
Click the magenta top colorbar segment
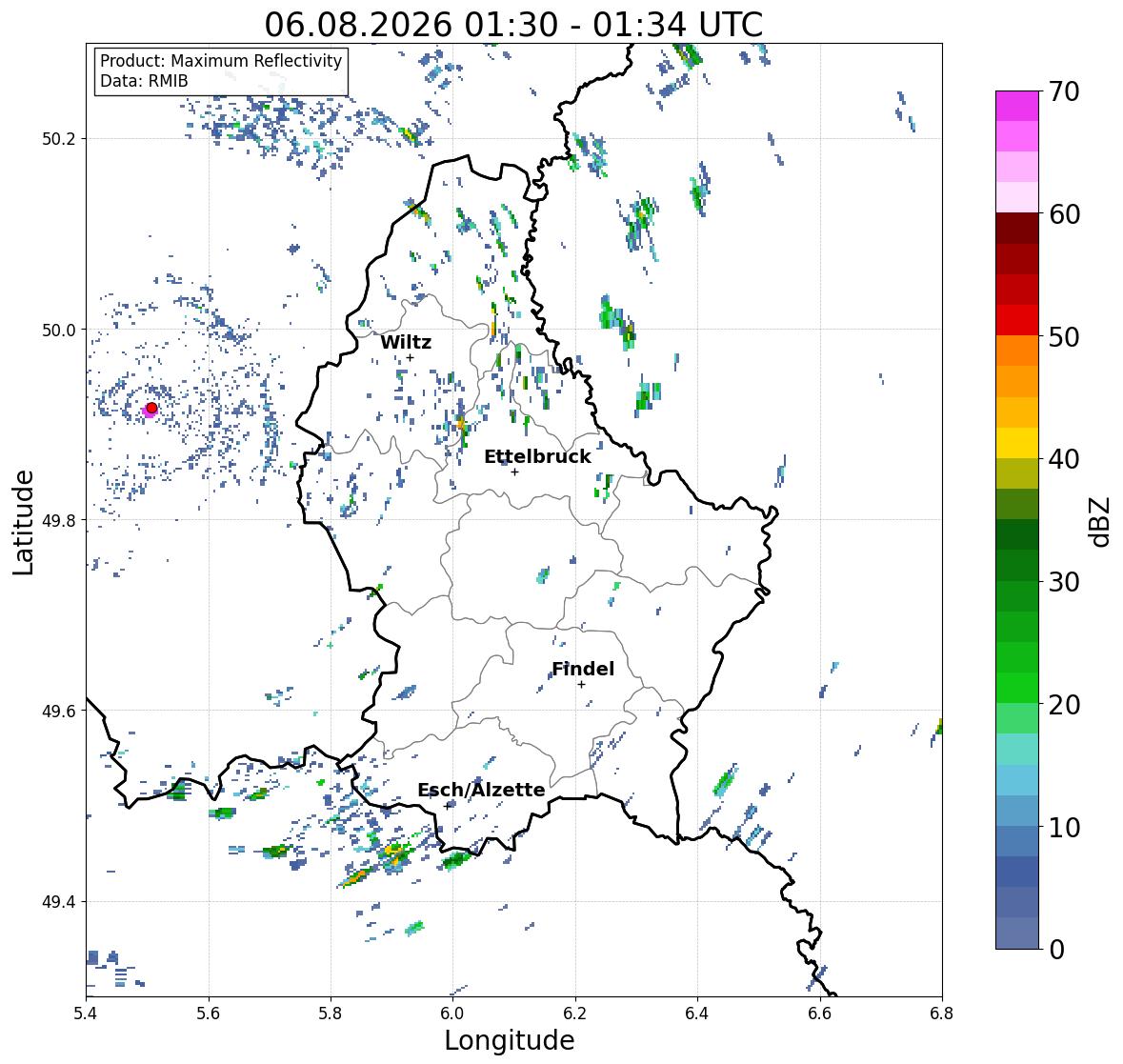1017,106
